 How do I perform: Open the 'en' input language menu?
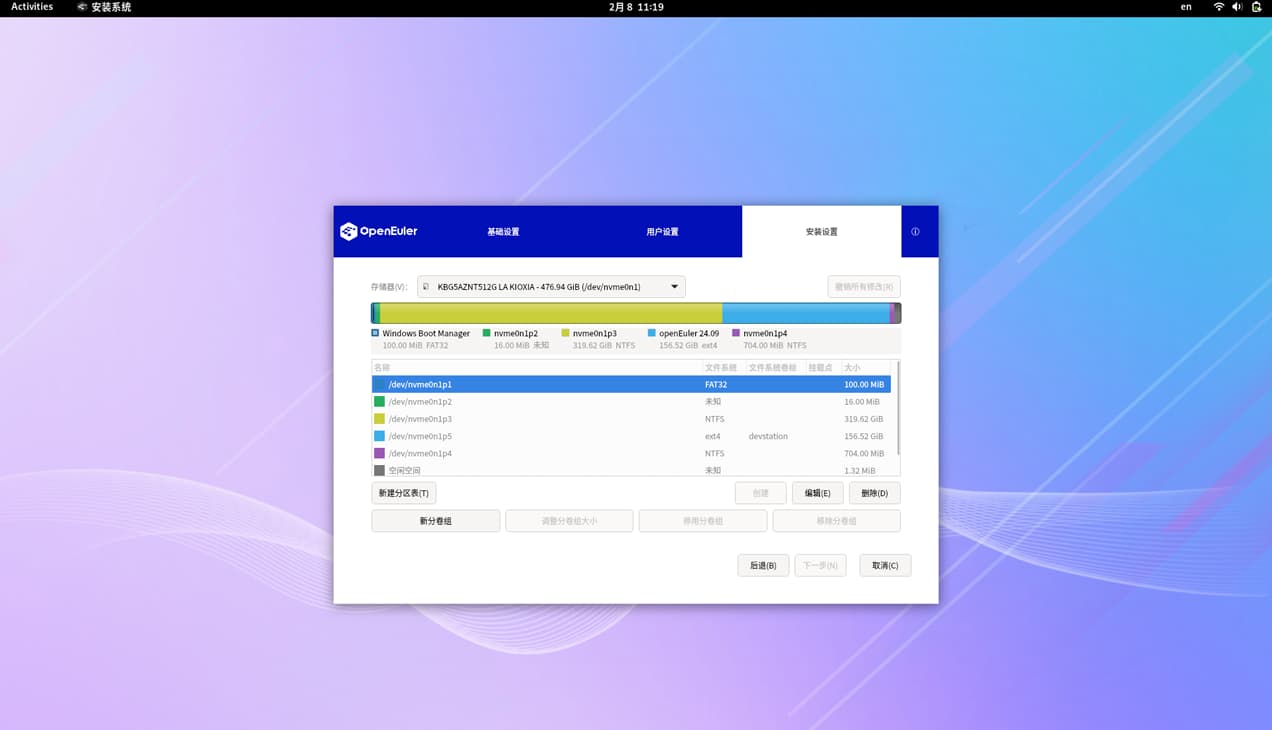1186,7
